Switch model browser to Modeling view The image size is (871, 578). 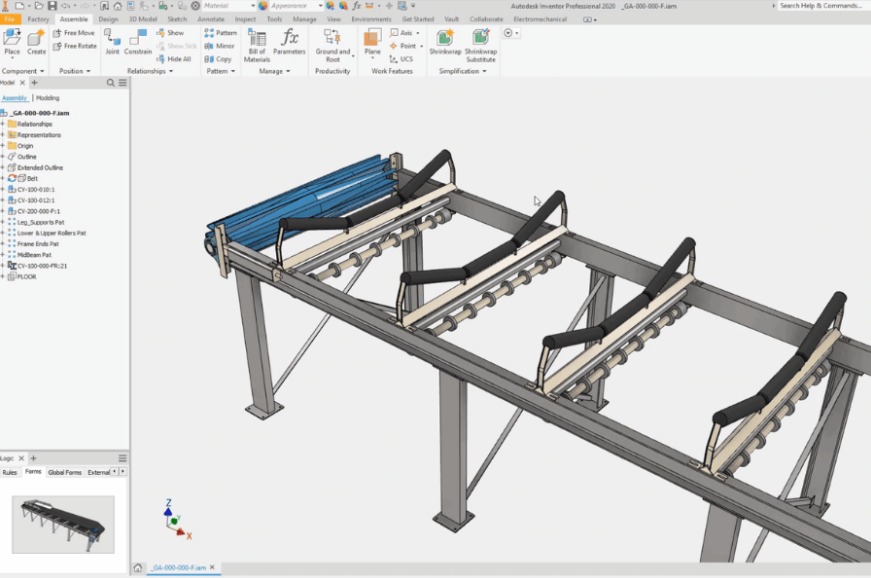coord(47,98)
